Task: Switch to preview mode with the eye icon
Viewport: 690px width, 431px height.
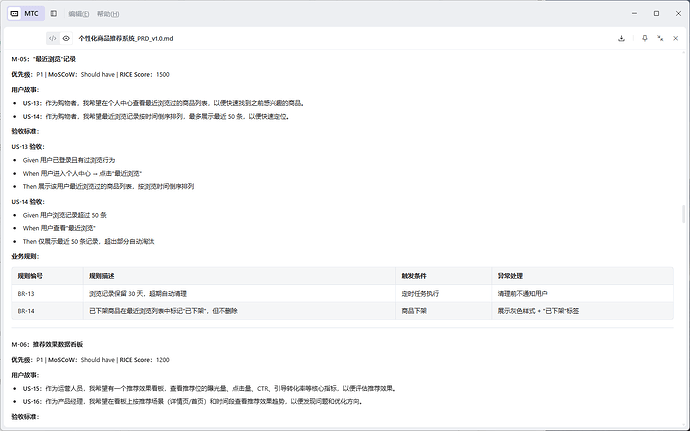Action: click(66, 38)
